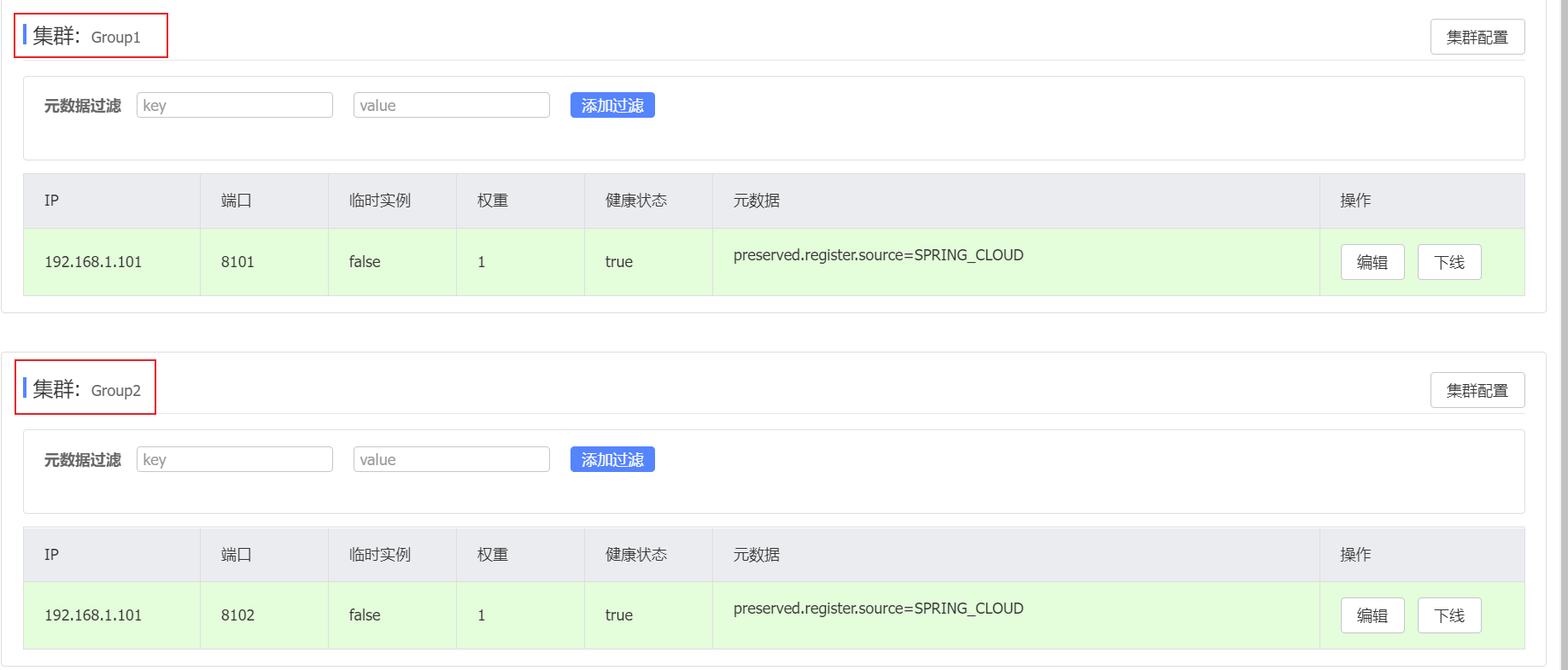
Task: Select port value 8101
Action: point(237,262)
